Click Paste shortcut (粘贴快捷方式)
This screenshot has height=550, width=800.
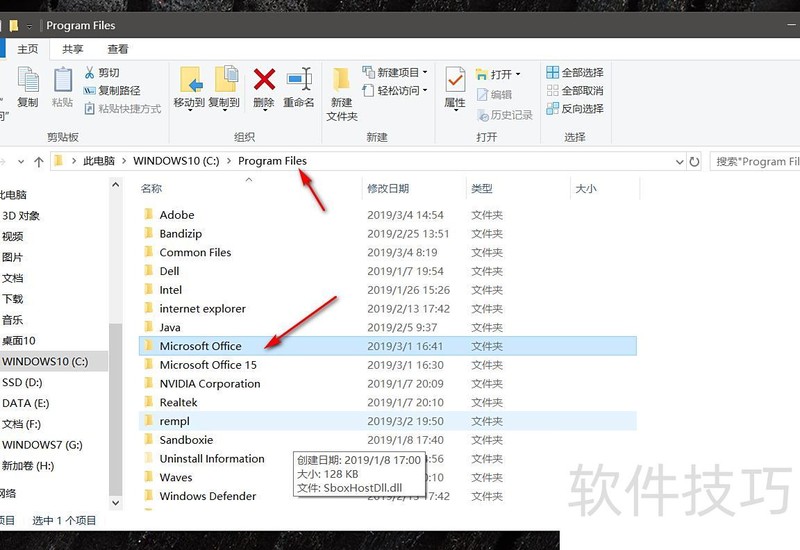[122, 109]
